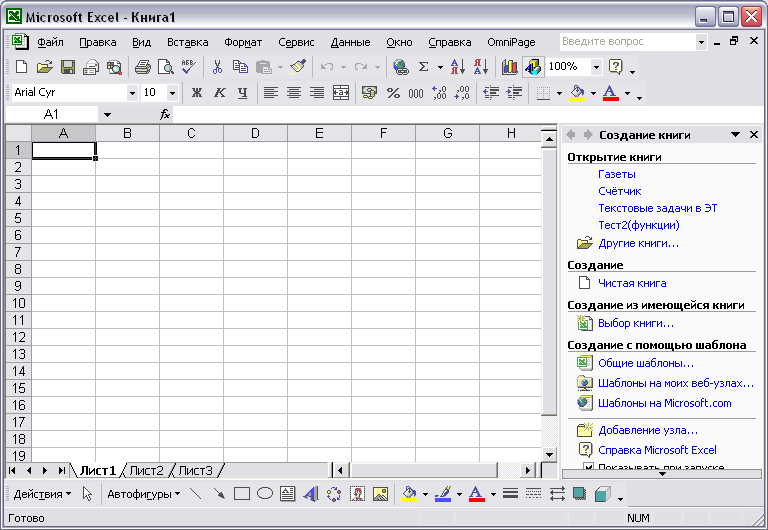
Task: Open the zoom 100% dropdown
Action: [596, 67]
